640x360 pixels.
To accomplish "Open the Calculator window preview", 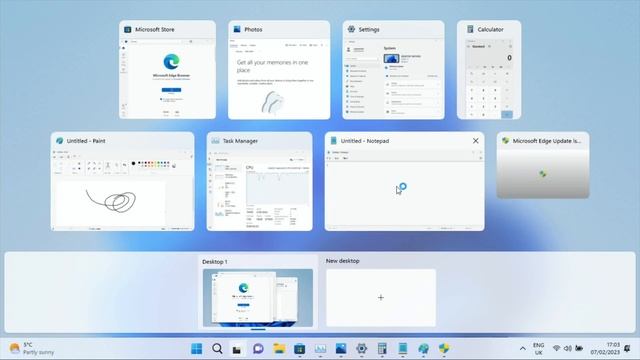I will [x=489, y=70].
